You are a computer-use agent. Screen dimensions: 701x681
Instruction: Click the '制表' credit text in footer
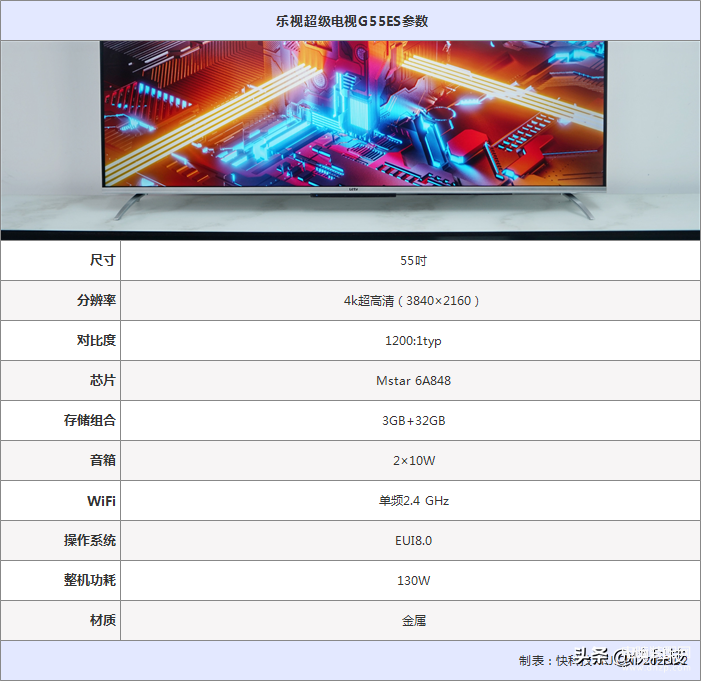[601, 660]
